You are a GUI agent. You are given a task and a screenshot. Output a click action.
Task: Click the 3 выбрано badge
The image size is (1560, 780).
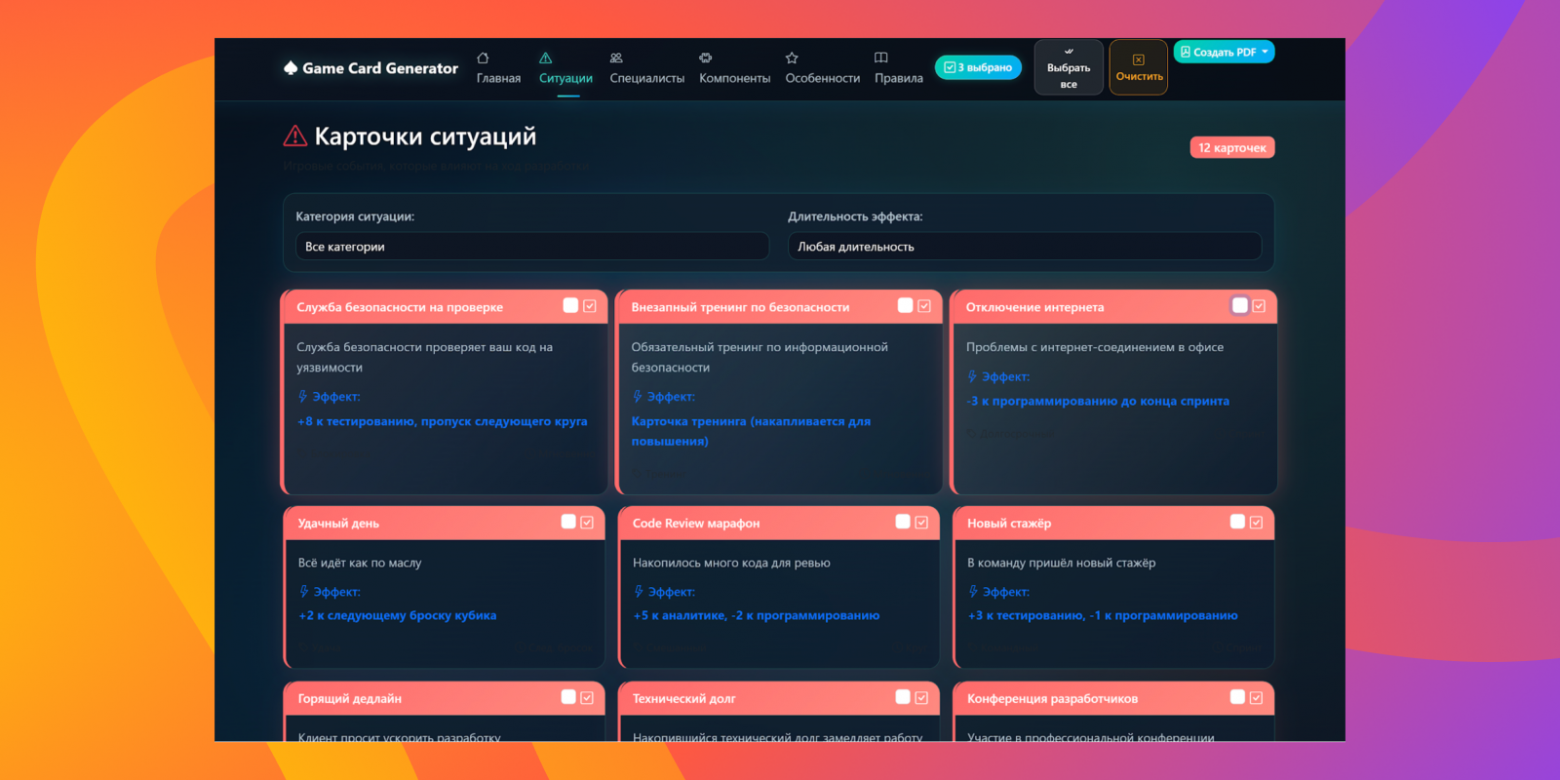tap(977, 68)
